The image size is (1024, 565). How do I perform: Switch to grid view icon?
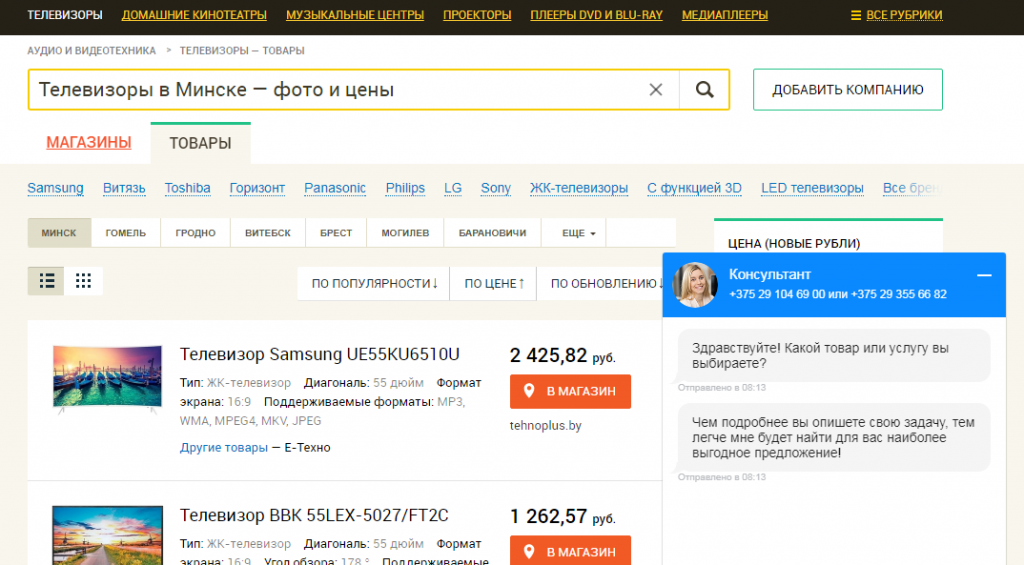pos(83,281)
